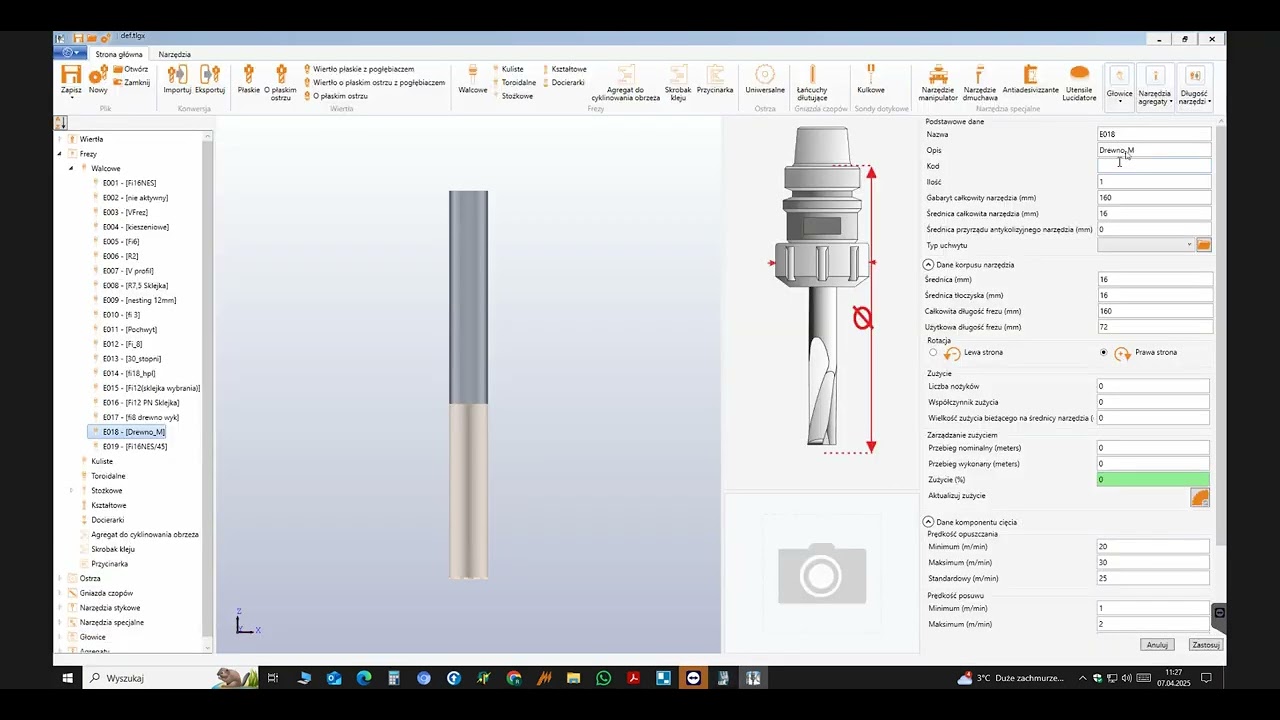1280x720 pixels.
Task: Click the green Zużycie (%) wear indicator
Action: pos(1153,480)
